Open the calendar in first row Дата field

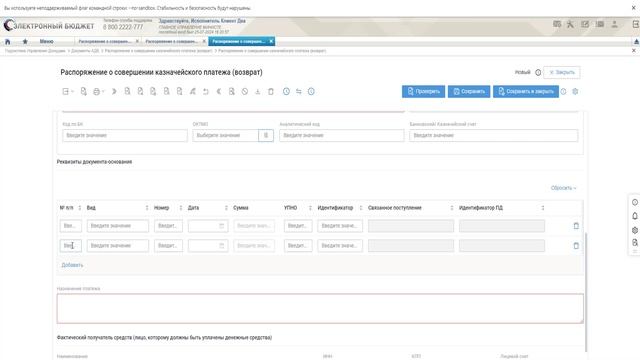(222, 226)
